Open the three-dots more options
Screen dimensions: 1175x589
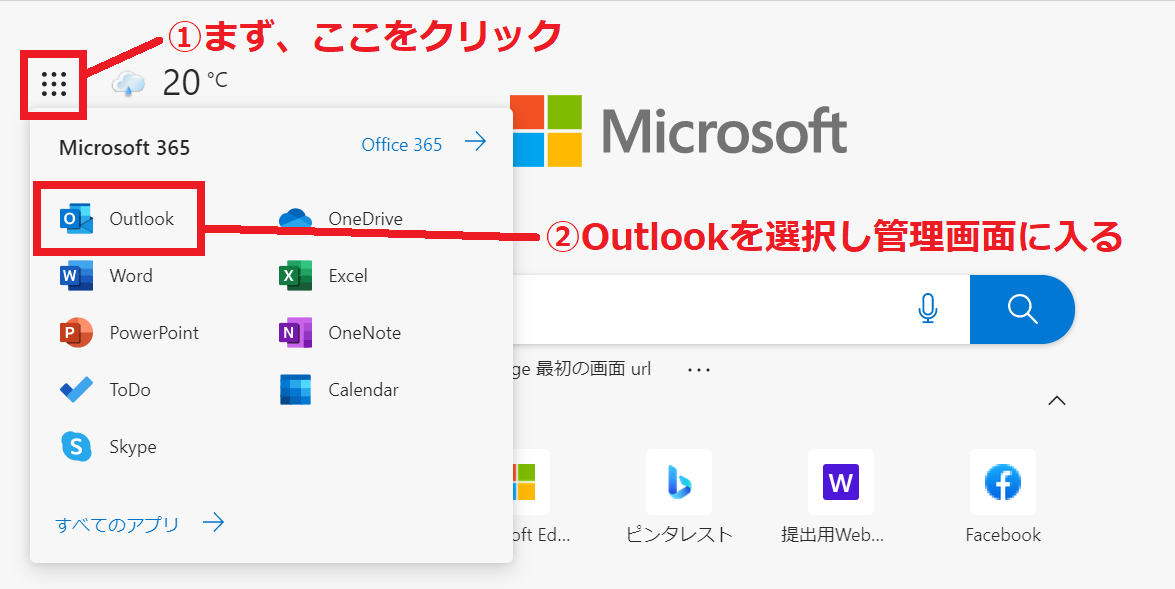[x=698, y=369]
